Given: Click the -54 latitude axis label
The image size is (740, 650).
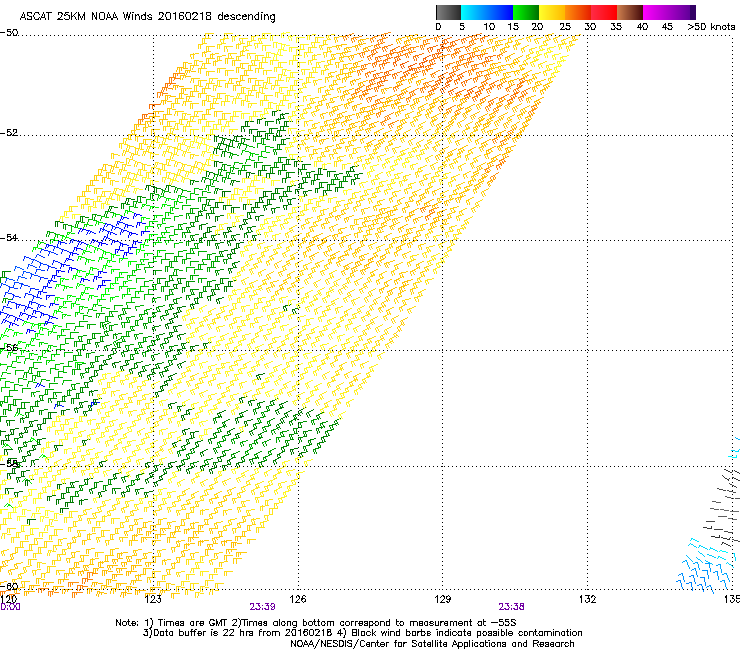Looking at the screenshot, I should [x=9, y=237].
